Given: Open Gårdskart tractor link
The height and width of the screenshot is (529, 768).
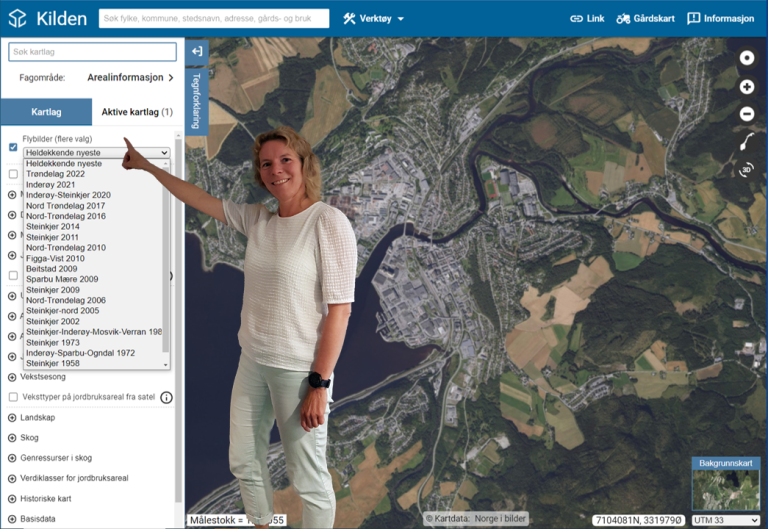Looking at the screenshot, I should click(645, 19).
